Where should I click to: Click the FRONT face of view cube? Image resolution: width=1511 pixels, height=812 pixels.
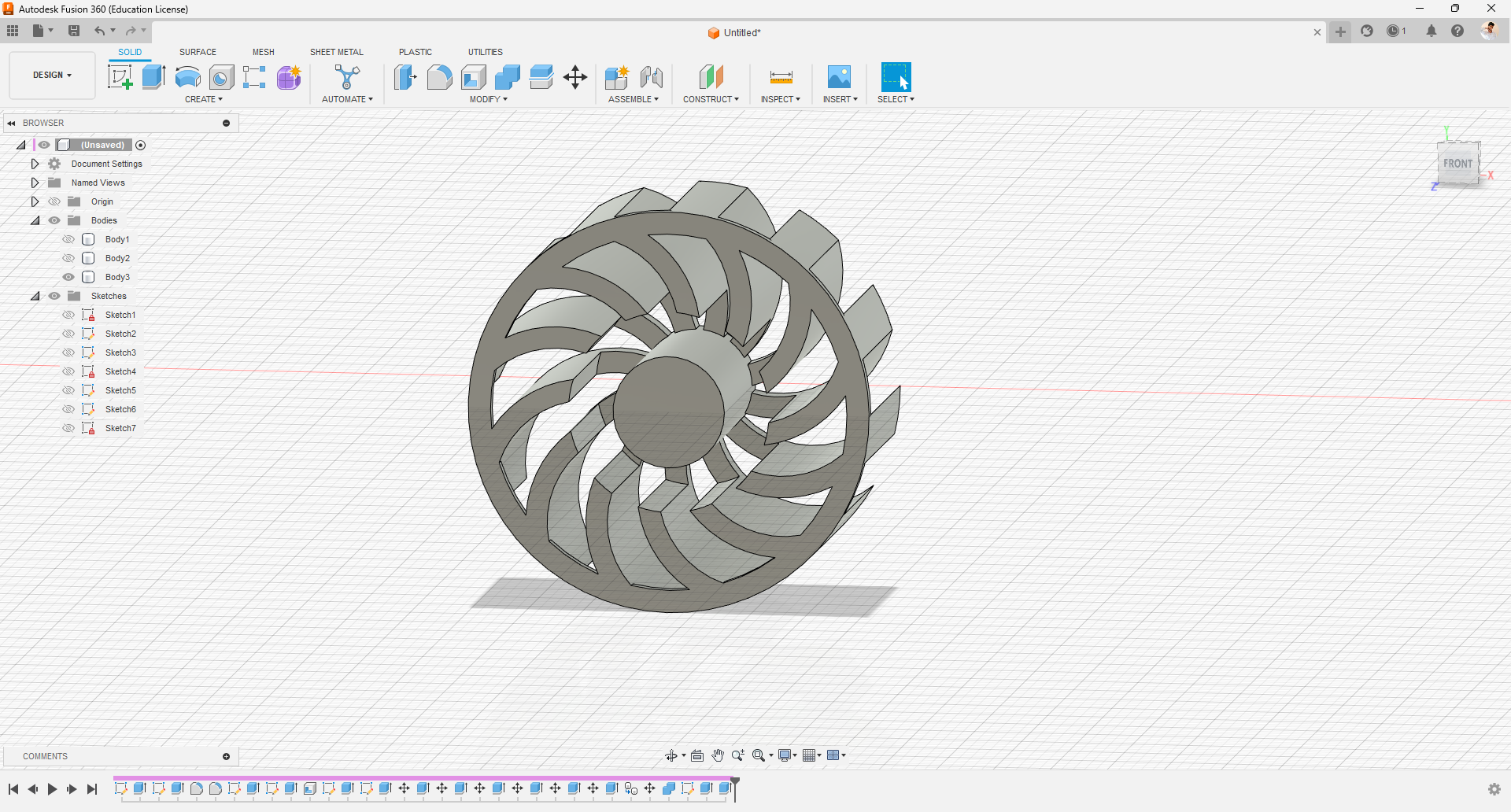click(1457, 164)
